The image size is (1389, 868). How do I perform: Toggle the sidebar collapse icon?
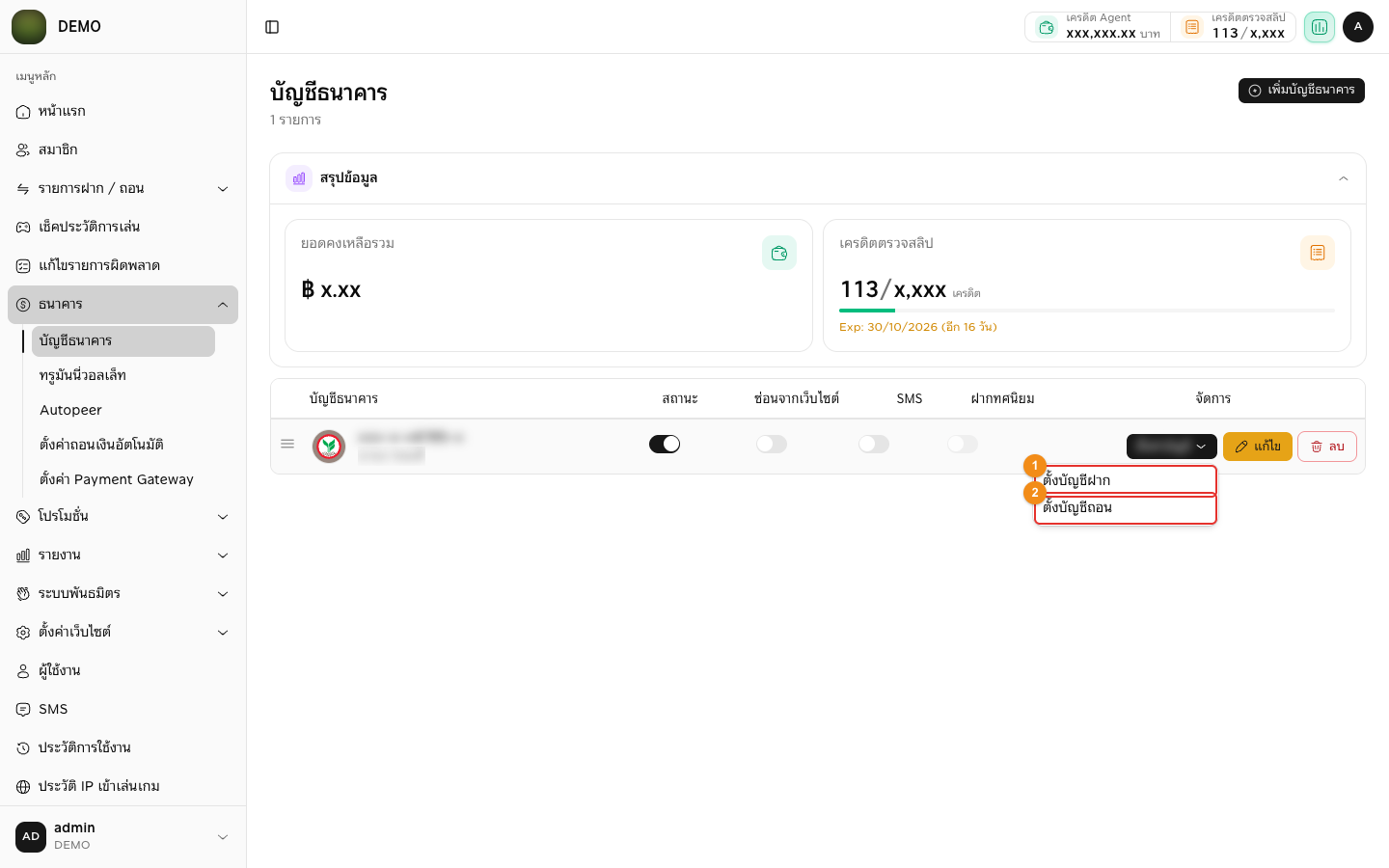pos(272,27)
